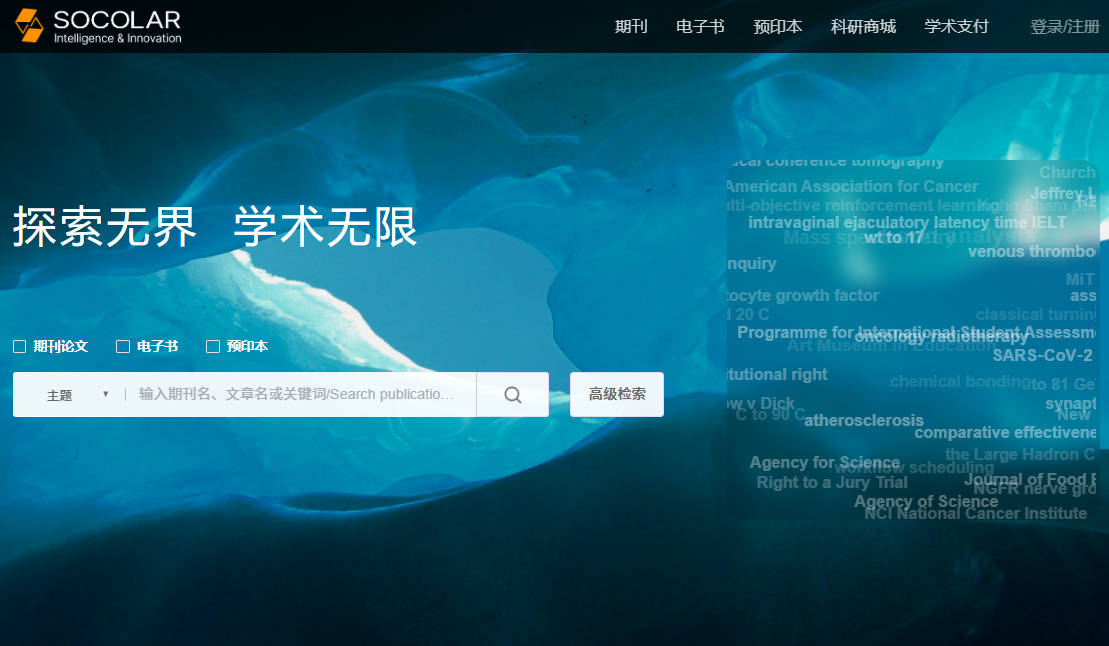
Task: Click the magnifying glass search icon
Action: [512, 395]
